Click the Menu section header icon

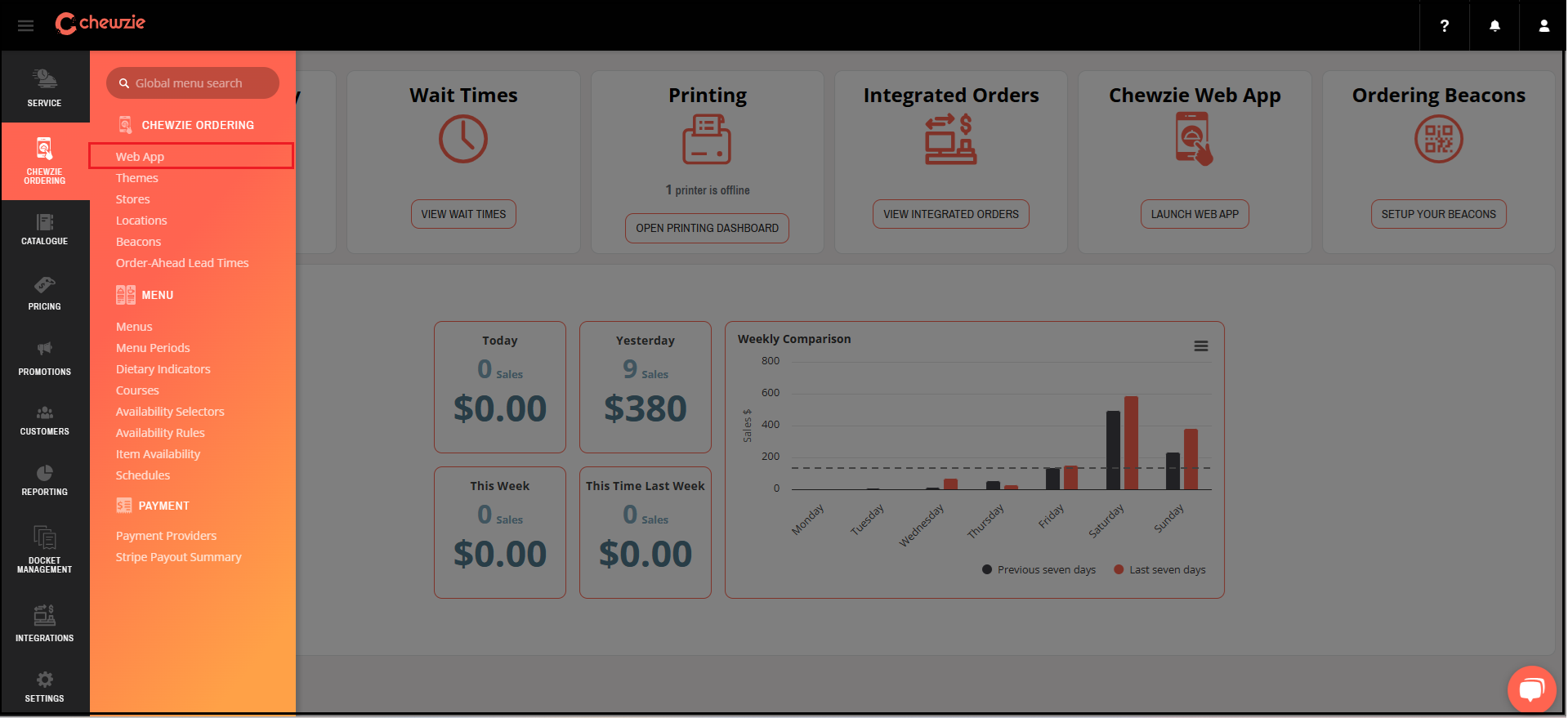tap(125, 295)
